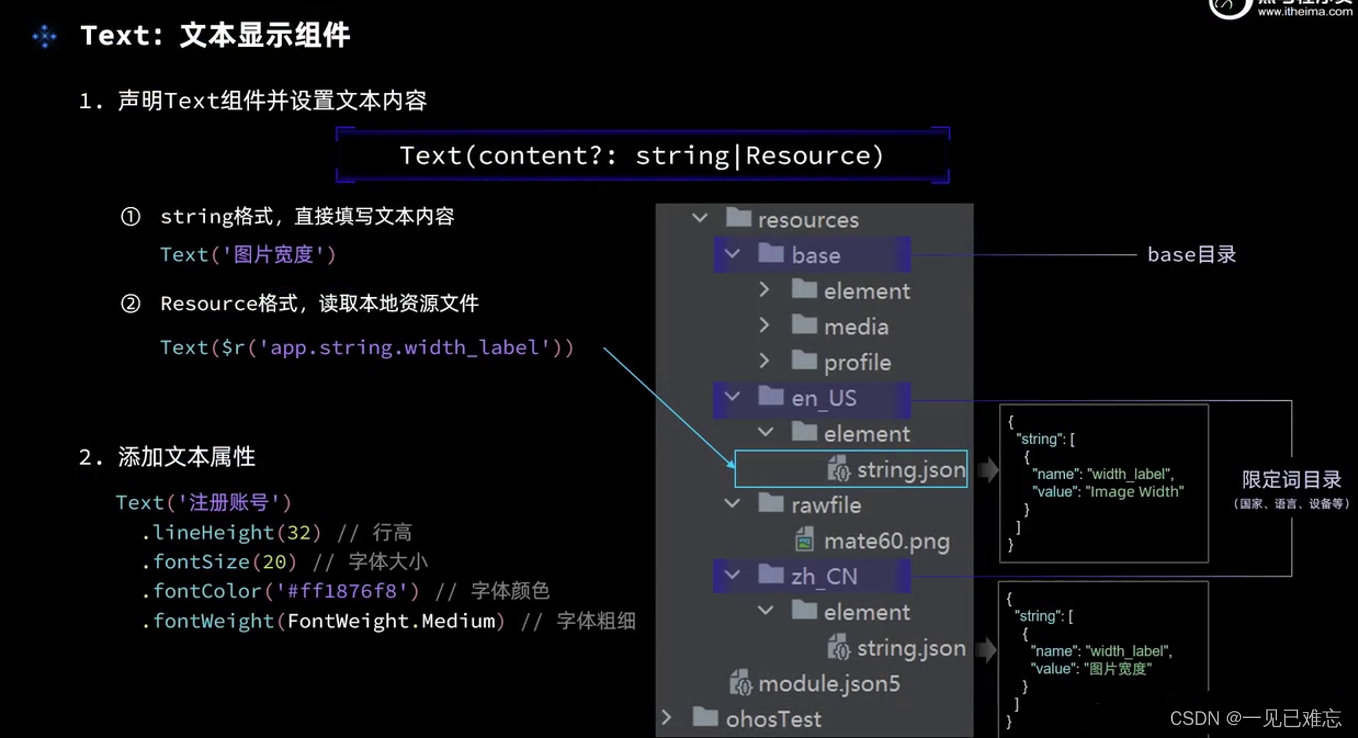Image resolution: width=1358 pixels, height=738 pixels.
Task: Collapse the rawfile folder chevron
Action: 733,504
